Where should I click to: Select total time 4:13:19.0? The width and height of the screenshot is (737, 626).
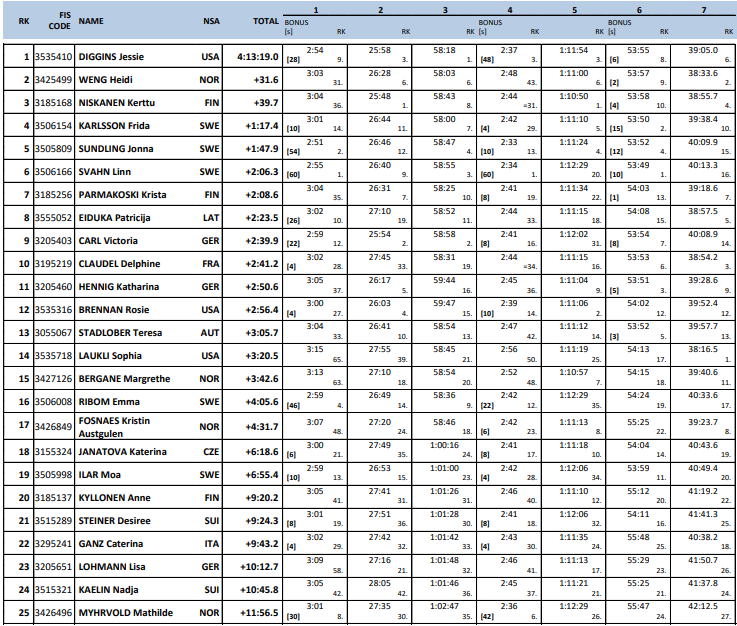(258, 57)
